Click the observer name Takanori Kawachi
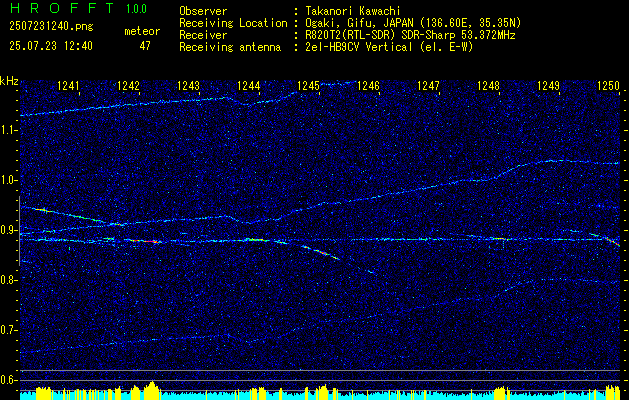Viewport: 629px width, 400px height. click(353, 11)
